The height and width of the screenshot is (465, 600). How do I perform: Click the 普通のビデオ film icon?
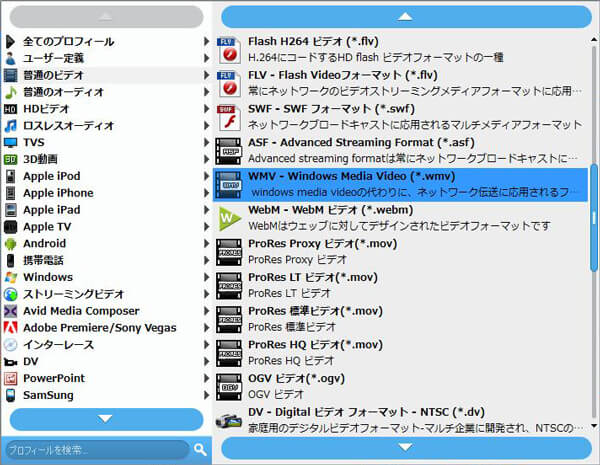(x=10, y=75)
